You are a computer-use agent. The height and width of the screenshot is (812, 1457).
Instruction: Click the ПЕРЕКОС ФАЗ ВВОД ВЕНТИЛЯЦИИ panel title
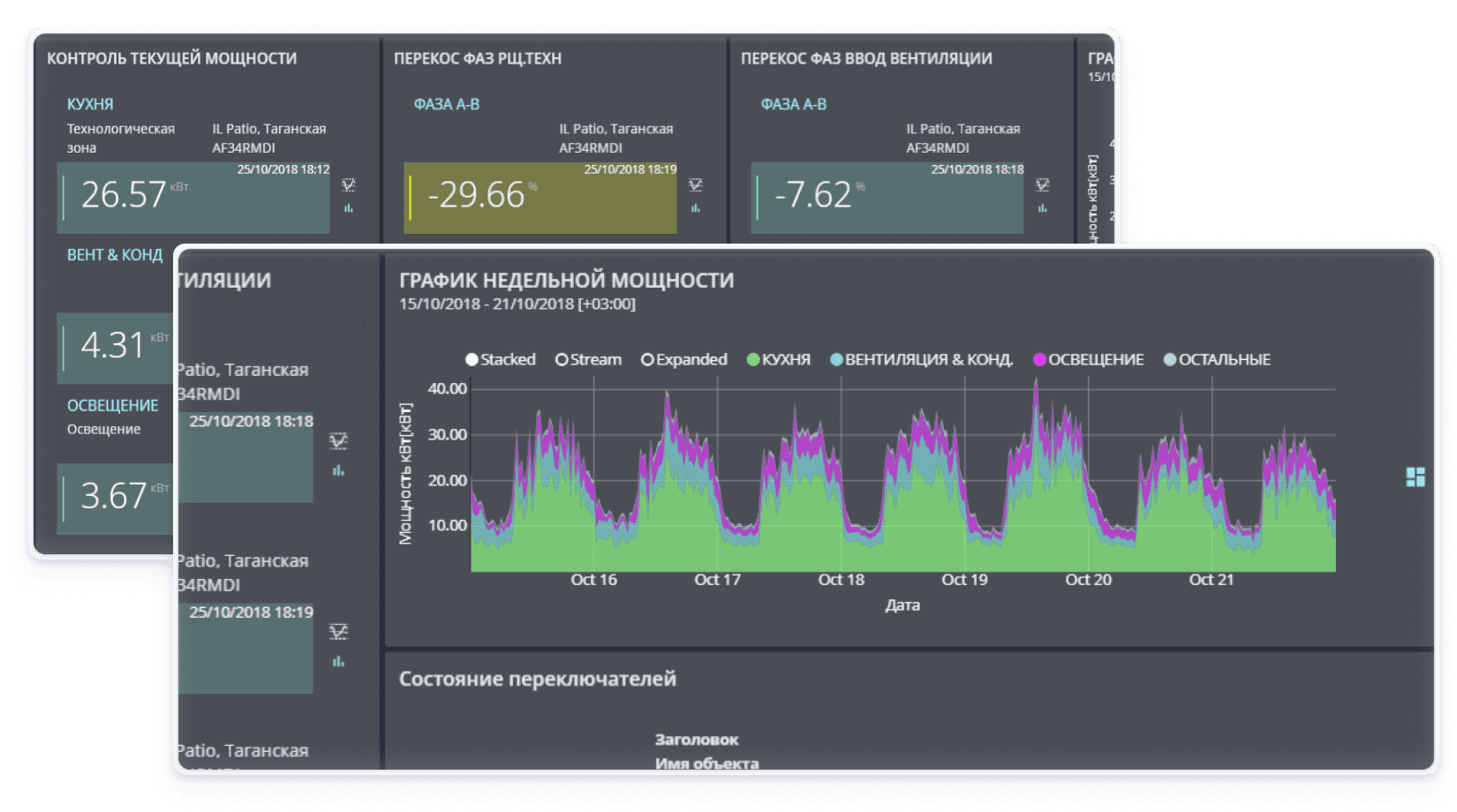866,58
